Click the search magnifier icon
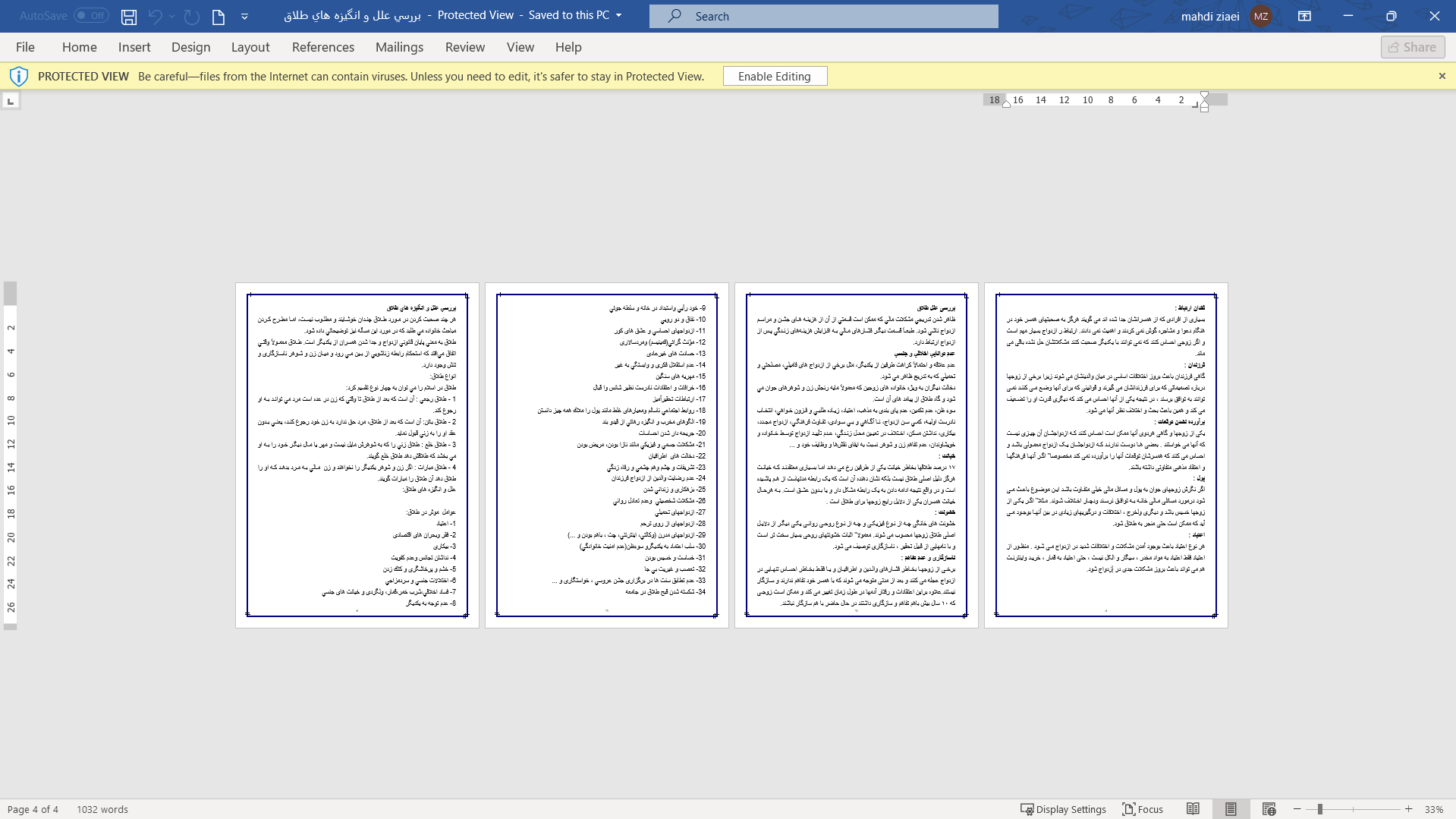The height and width of the screenshot is (819, 1456). 675,16
